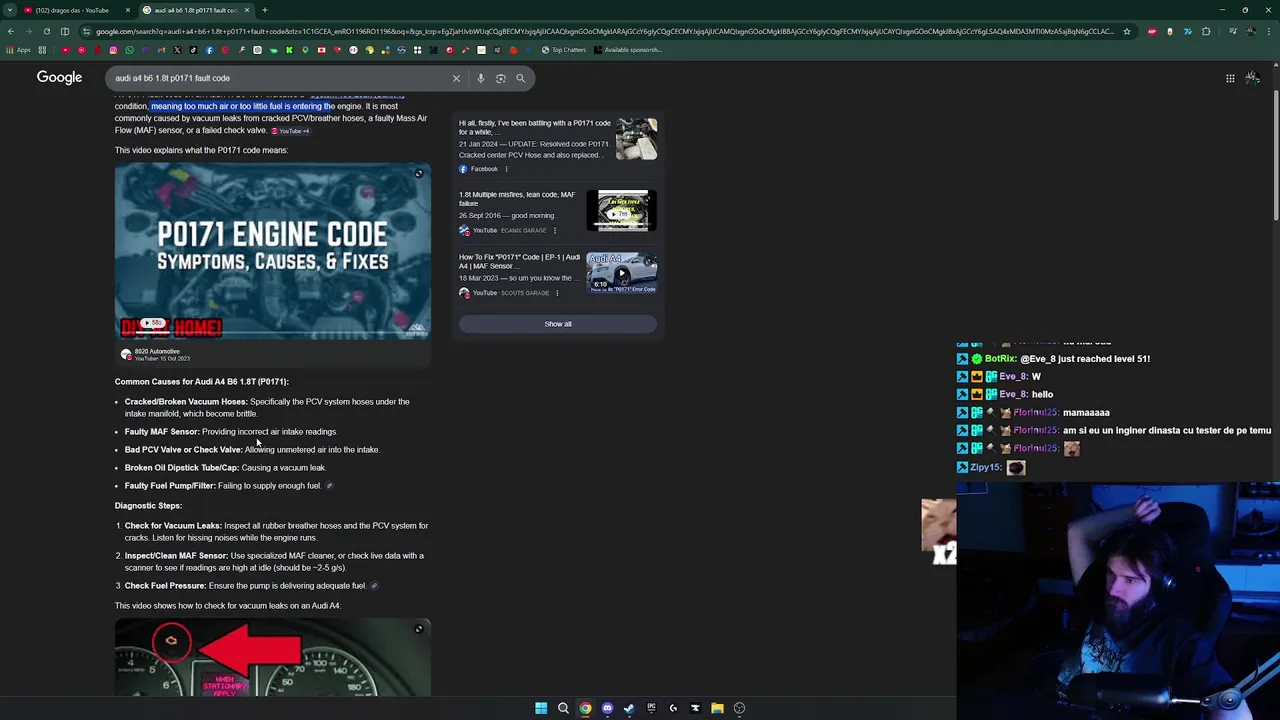
Task: Open the Google account avatar on page
Action: [x=1253, y=78]
